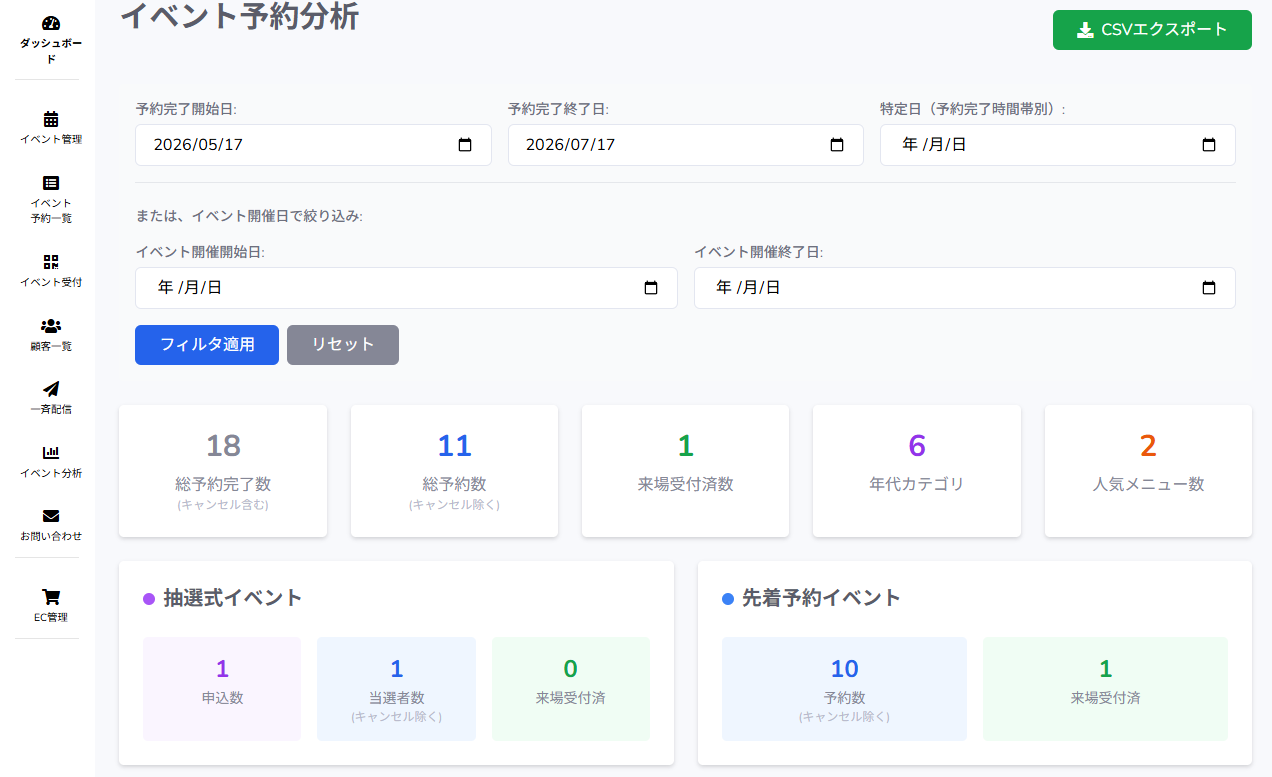Focus the 特定日 empty date field
Image resolution: width=1272 pixels, height=777 pixels.
(1057, 145)
